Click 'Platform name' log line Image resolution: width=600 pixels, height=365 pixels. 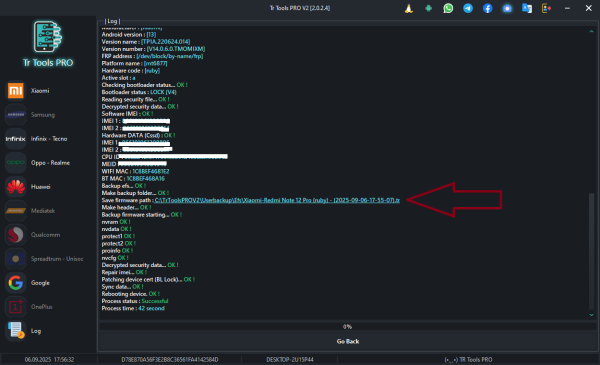[134, 64]
